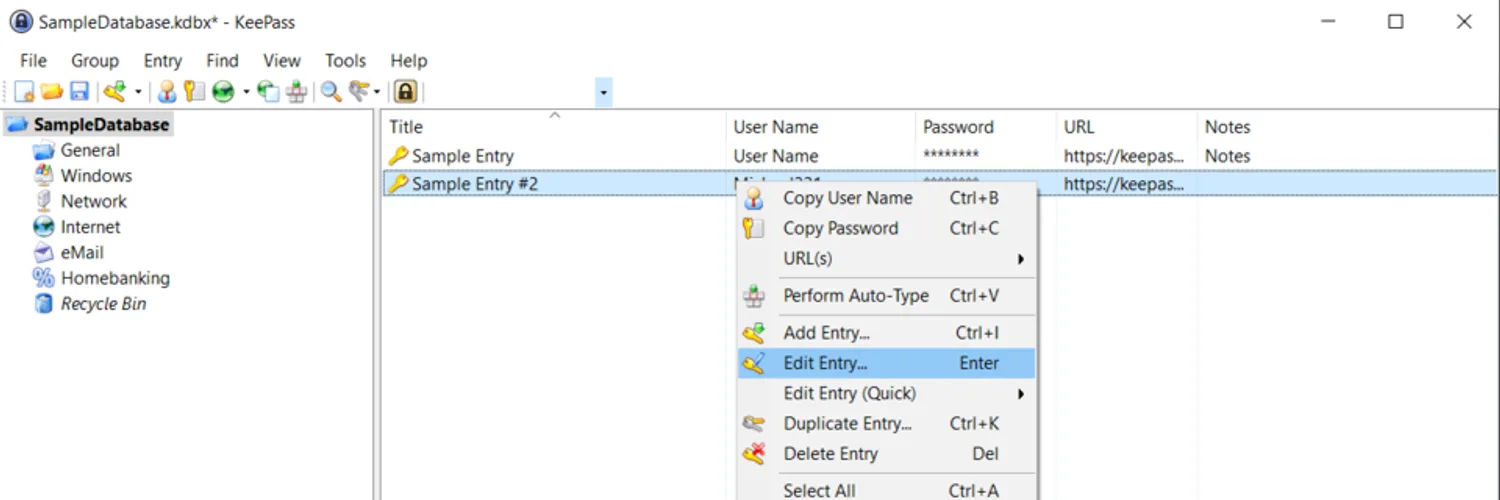Lock the workspace with the padlock icon

(405, 92)
